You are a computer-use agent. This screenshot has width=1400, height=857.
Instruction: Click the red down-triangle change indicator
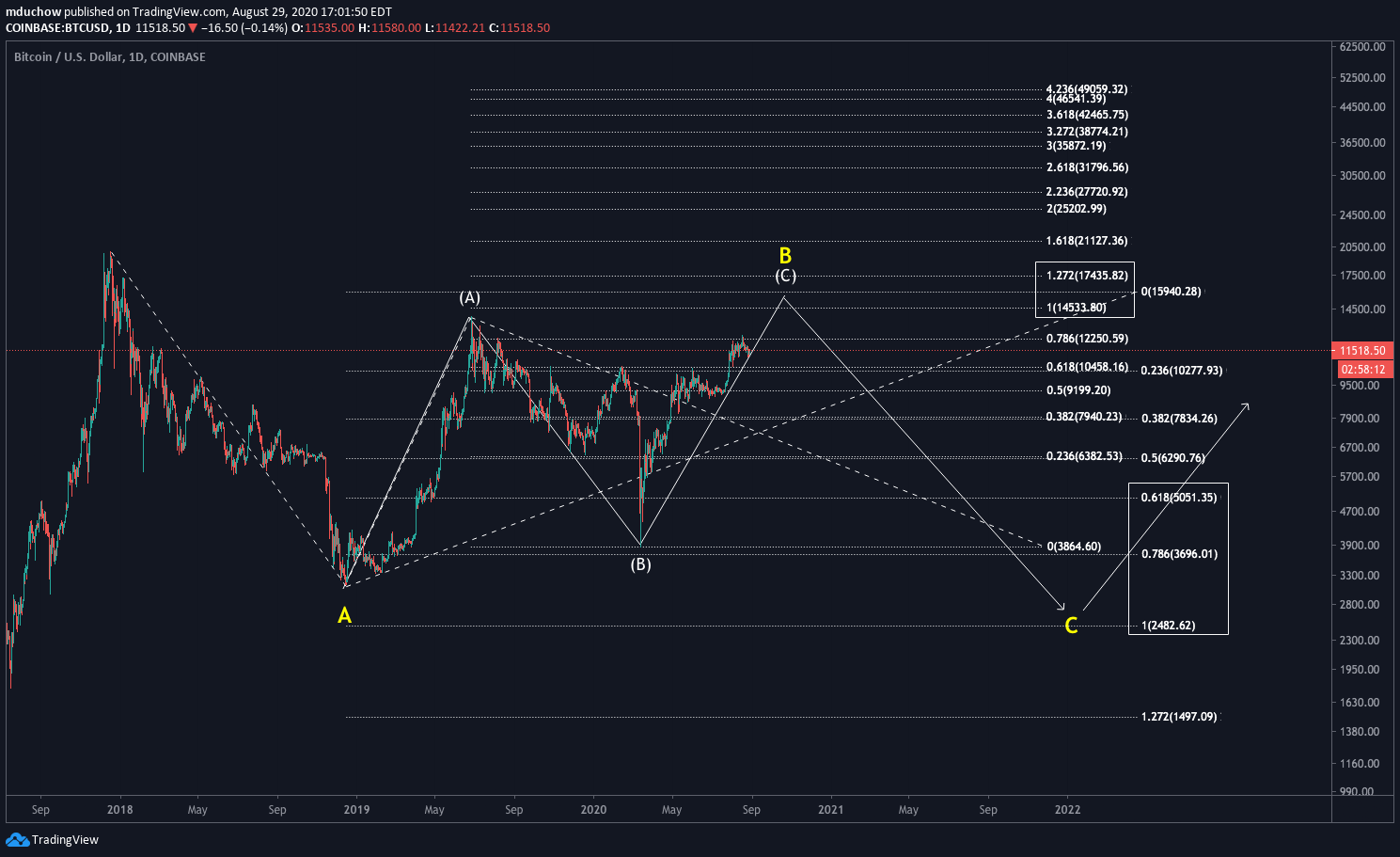[193, 28]
